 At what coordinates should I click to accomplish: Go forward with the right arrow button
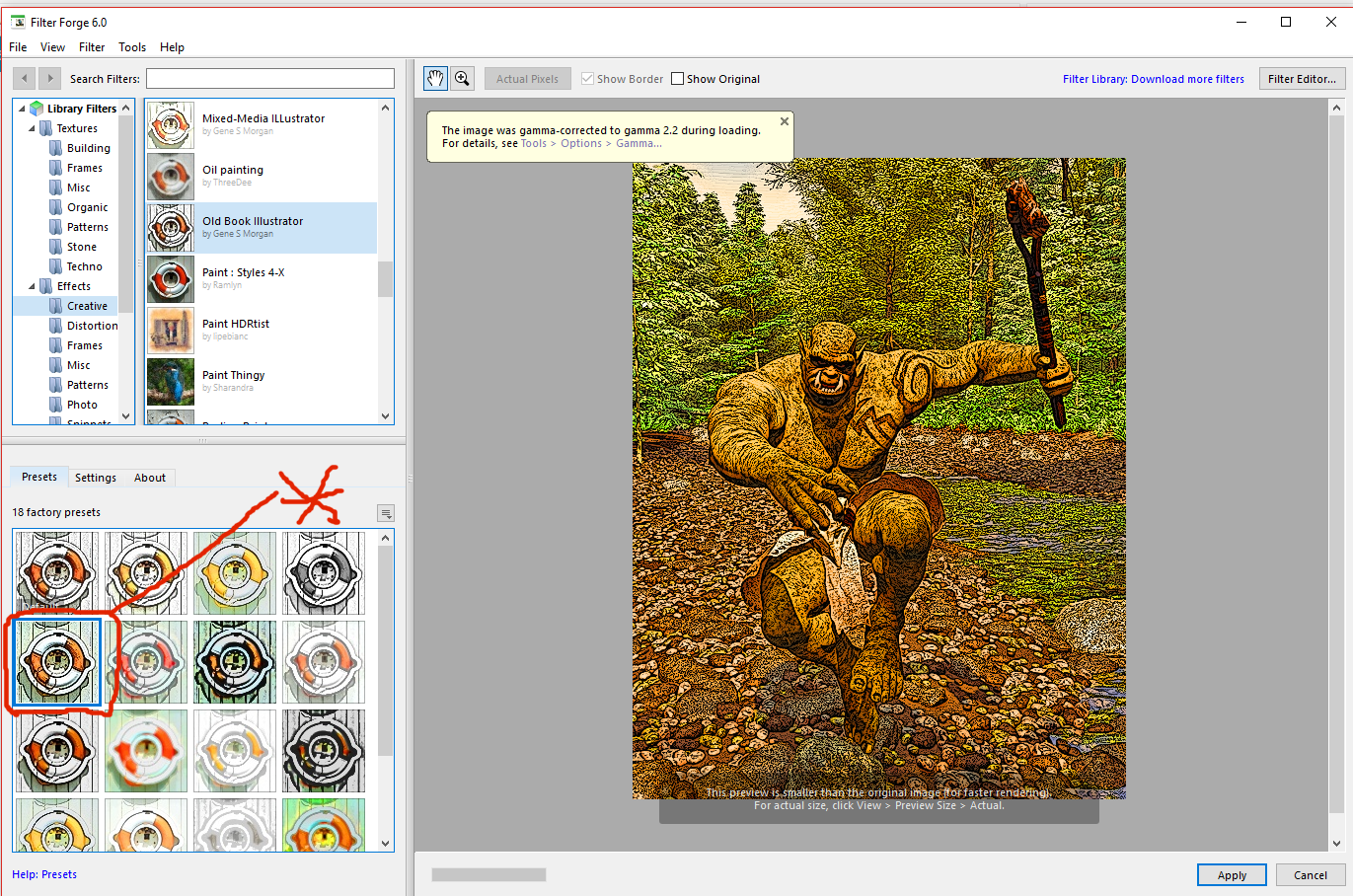(49, 79)
